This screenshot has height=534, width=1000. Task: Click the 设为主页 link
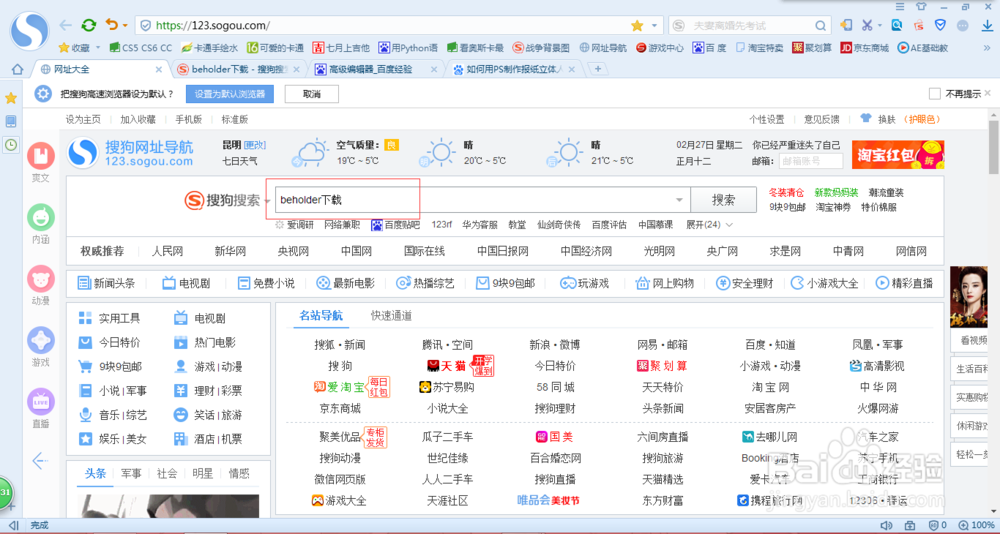[83, 119]
